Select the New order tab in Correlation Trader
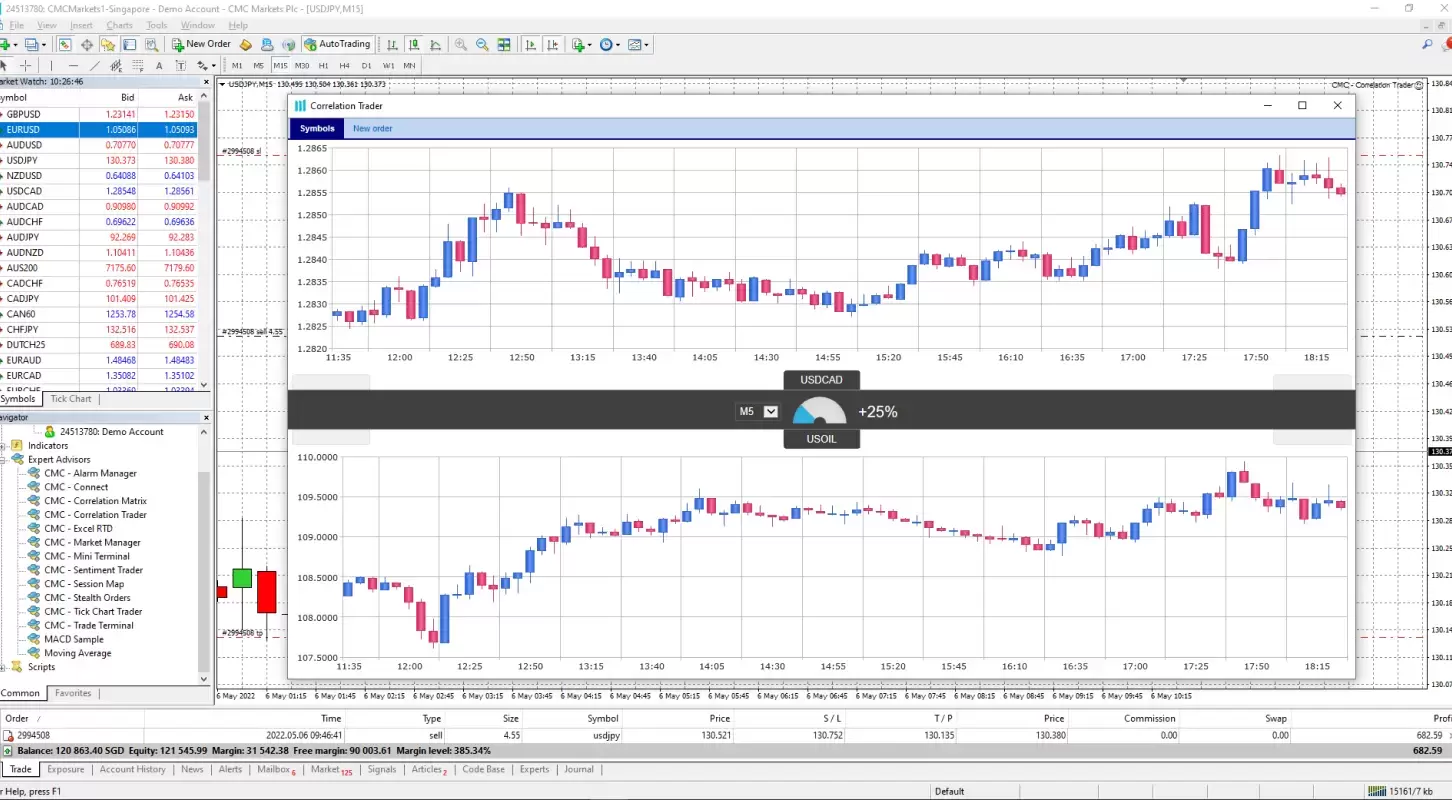 point(372,128)
